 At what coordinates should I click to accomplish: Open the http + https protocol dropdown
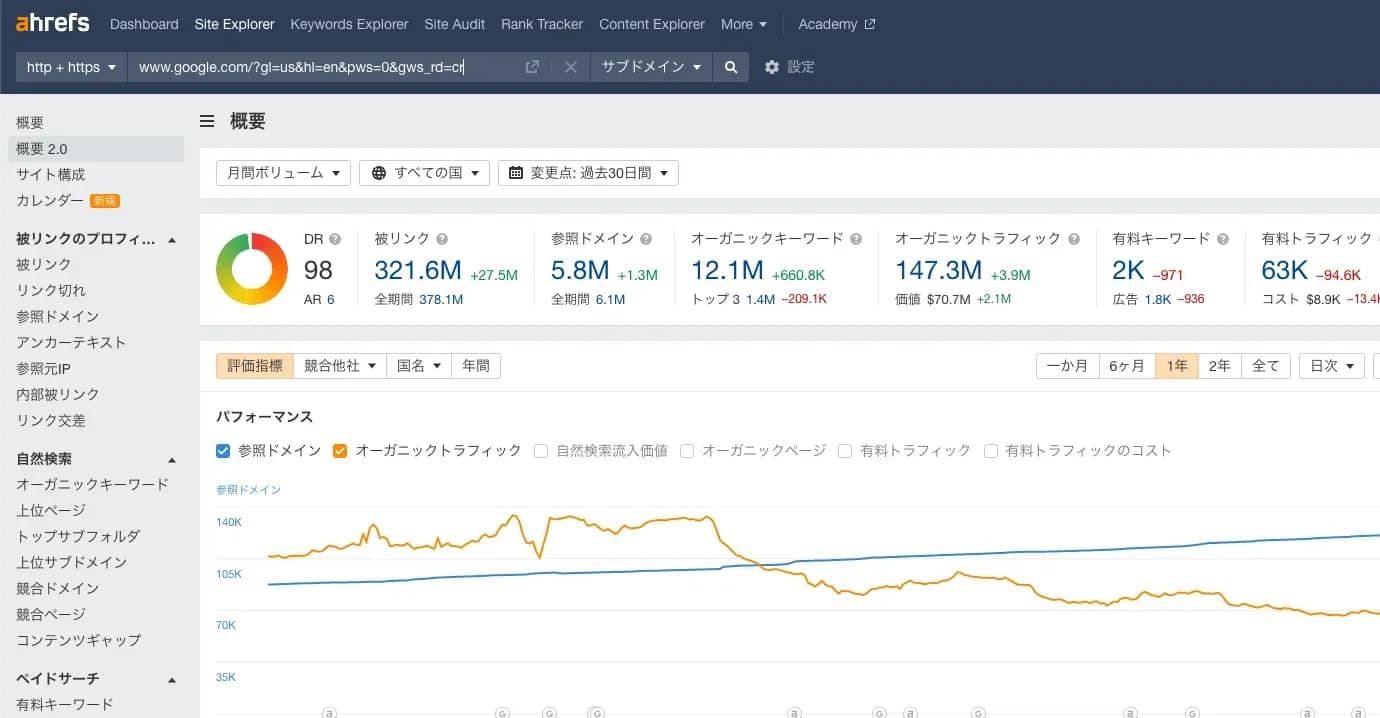[x=71, y=67]
